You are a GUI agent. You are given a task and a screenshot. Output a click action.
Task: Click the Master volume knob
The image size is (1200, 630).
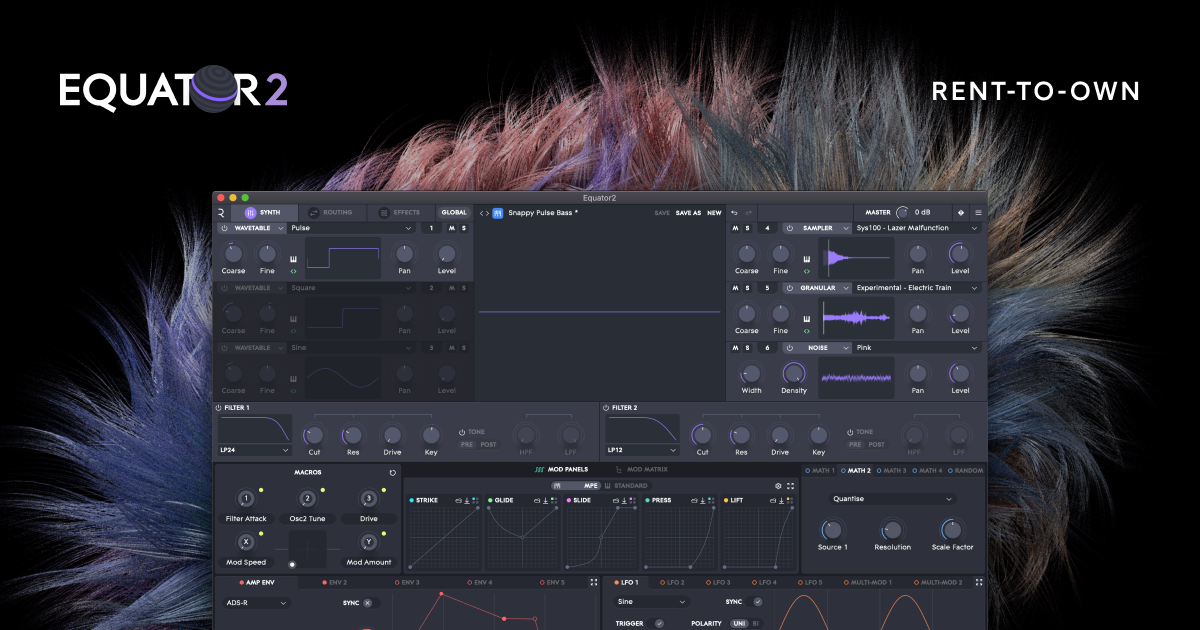click(902, 213)
